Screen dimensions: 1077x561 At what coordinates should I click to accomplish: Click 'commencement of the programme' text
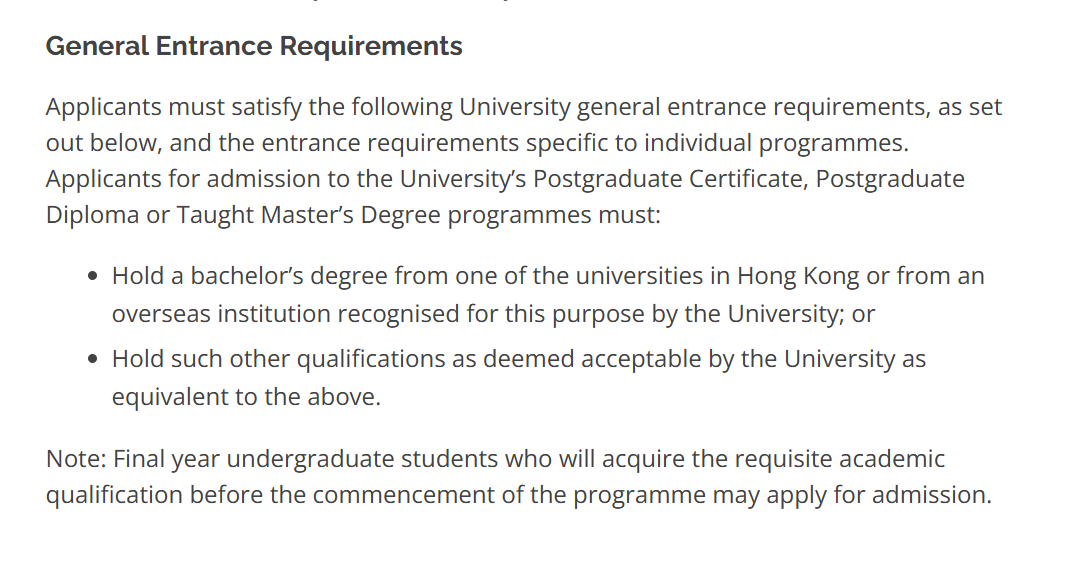[x=509, y=495]
